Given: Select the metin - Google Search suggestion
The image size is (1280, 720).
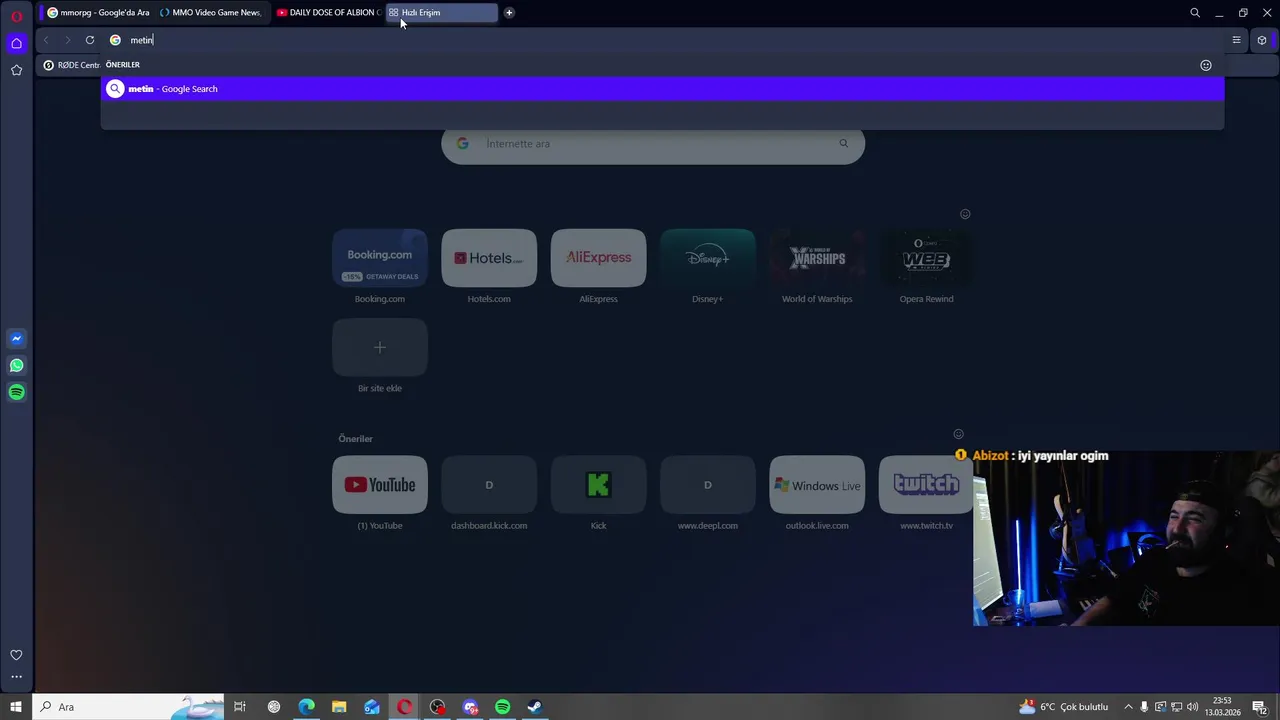Looking at the screenshot, I should point(662,89).
